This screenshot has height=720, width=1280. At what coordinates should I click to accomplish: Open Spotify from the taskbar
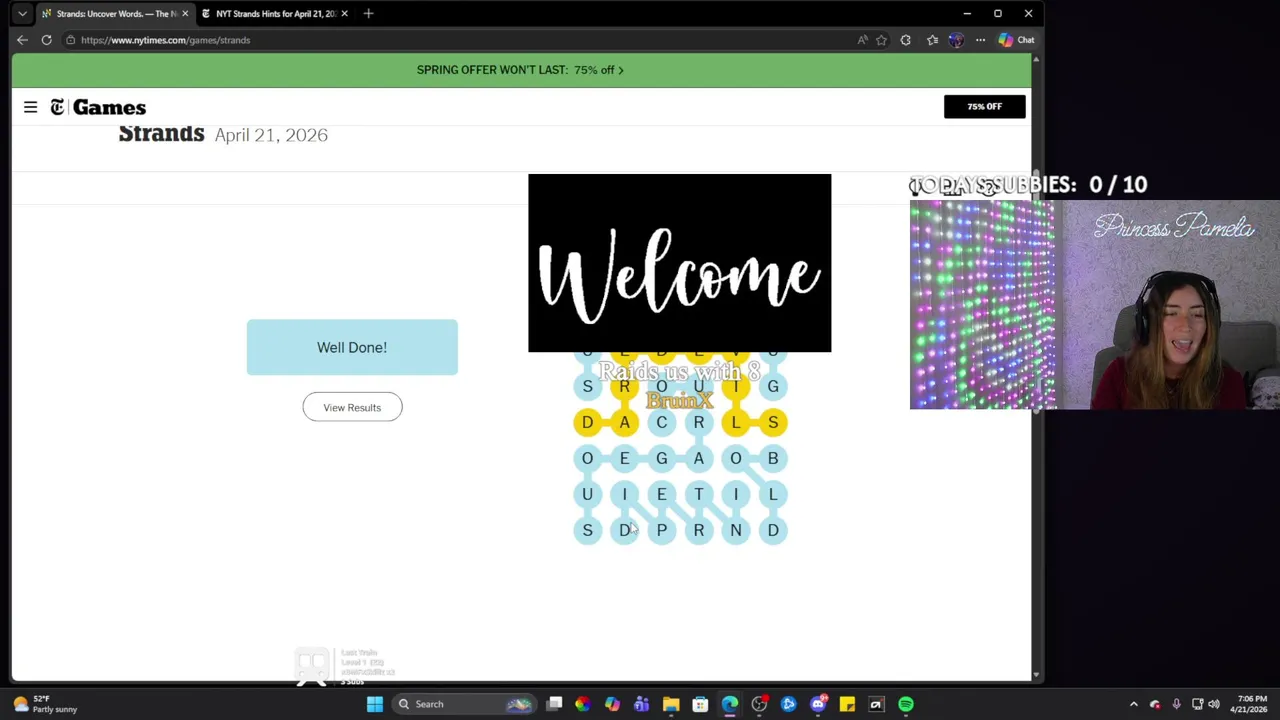905,704
